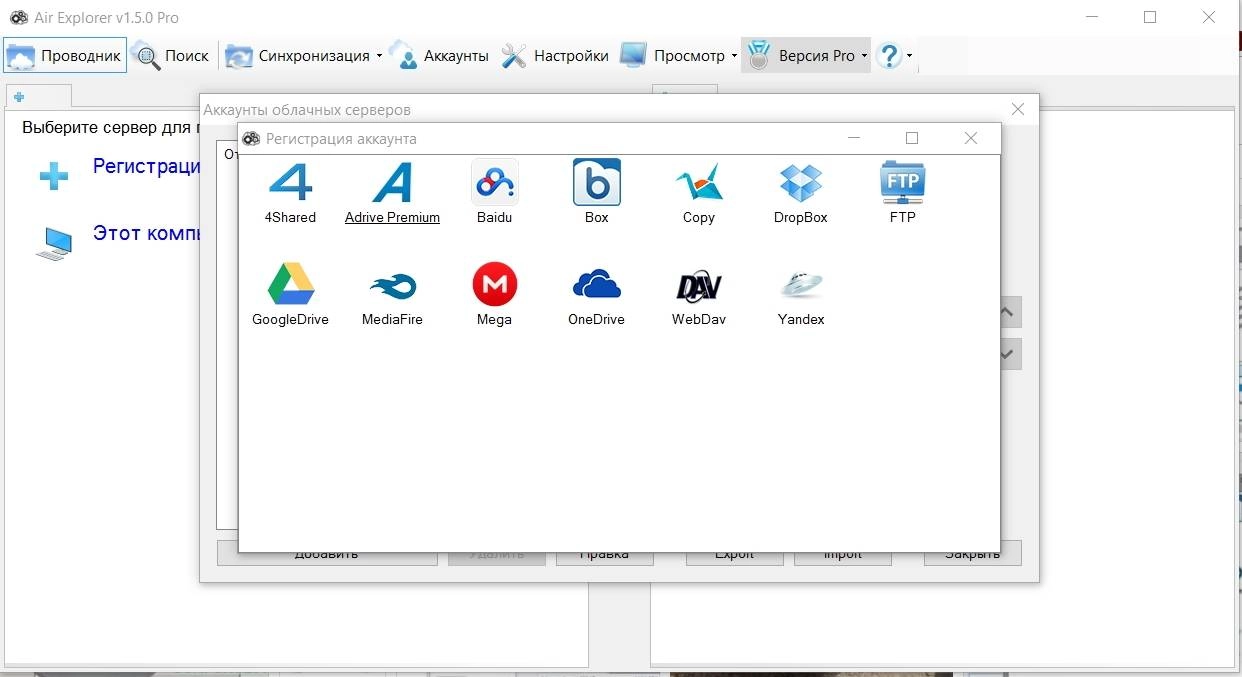Click Добавить button in accounts dialog
Viewport: 1242px width, 677px height.
point(326,553)
